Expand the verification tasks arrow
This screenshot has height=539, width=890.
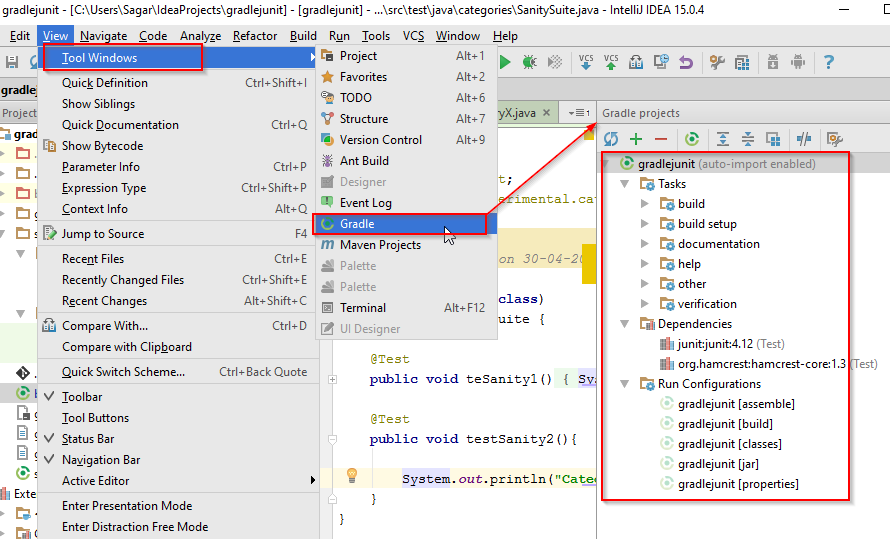pyautogui.click(x=645, y=304)
